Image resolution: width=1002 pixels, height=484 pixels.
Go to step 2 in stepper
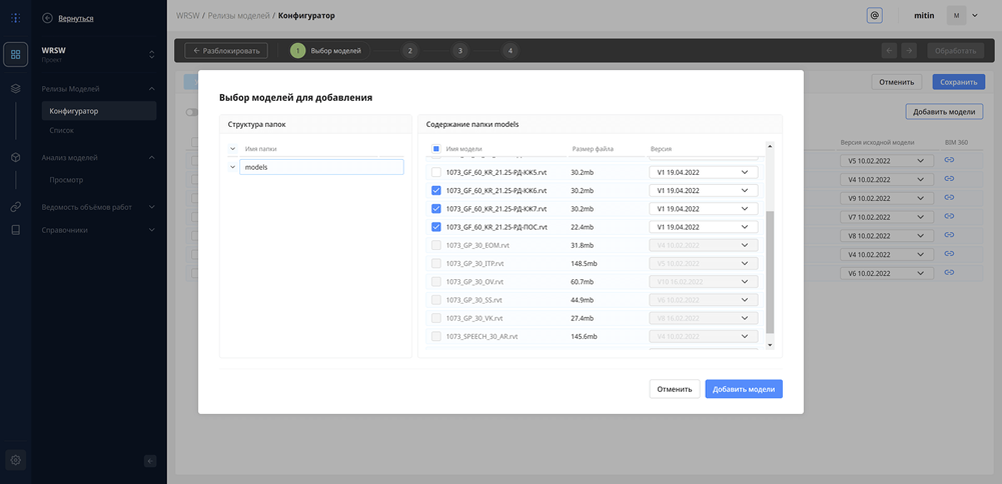click(x=410, y=51)
